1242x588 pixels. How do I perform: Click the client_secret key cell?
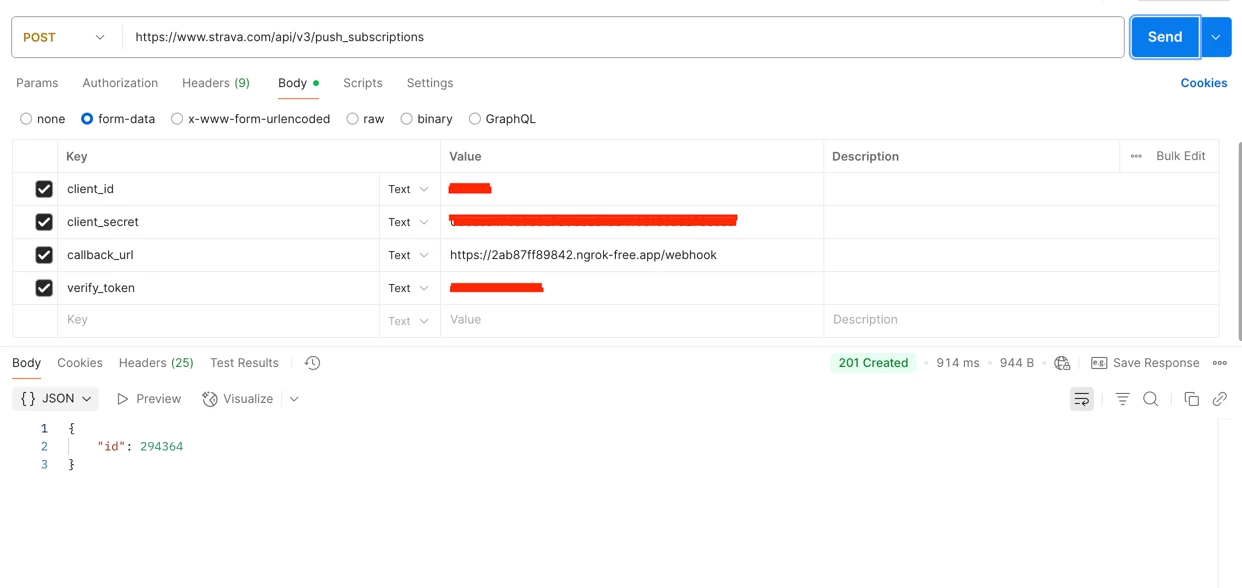218,222
